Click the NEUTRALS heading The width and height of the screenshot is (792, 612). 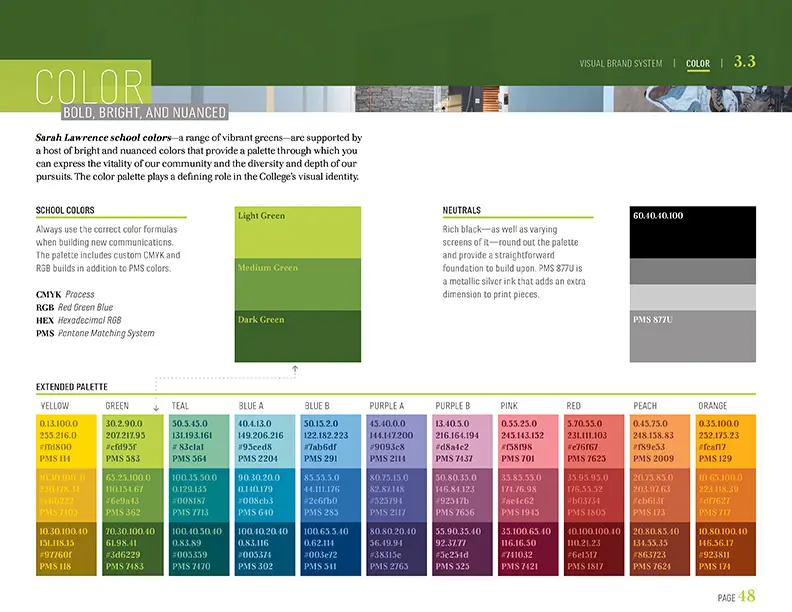point(462,210)
